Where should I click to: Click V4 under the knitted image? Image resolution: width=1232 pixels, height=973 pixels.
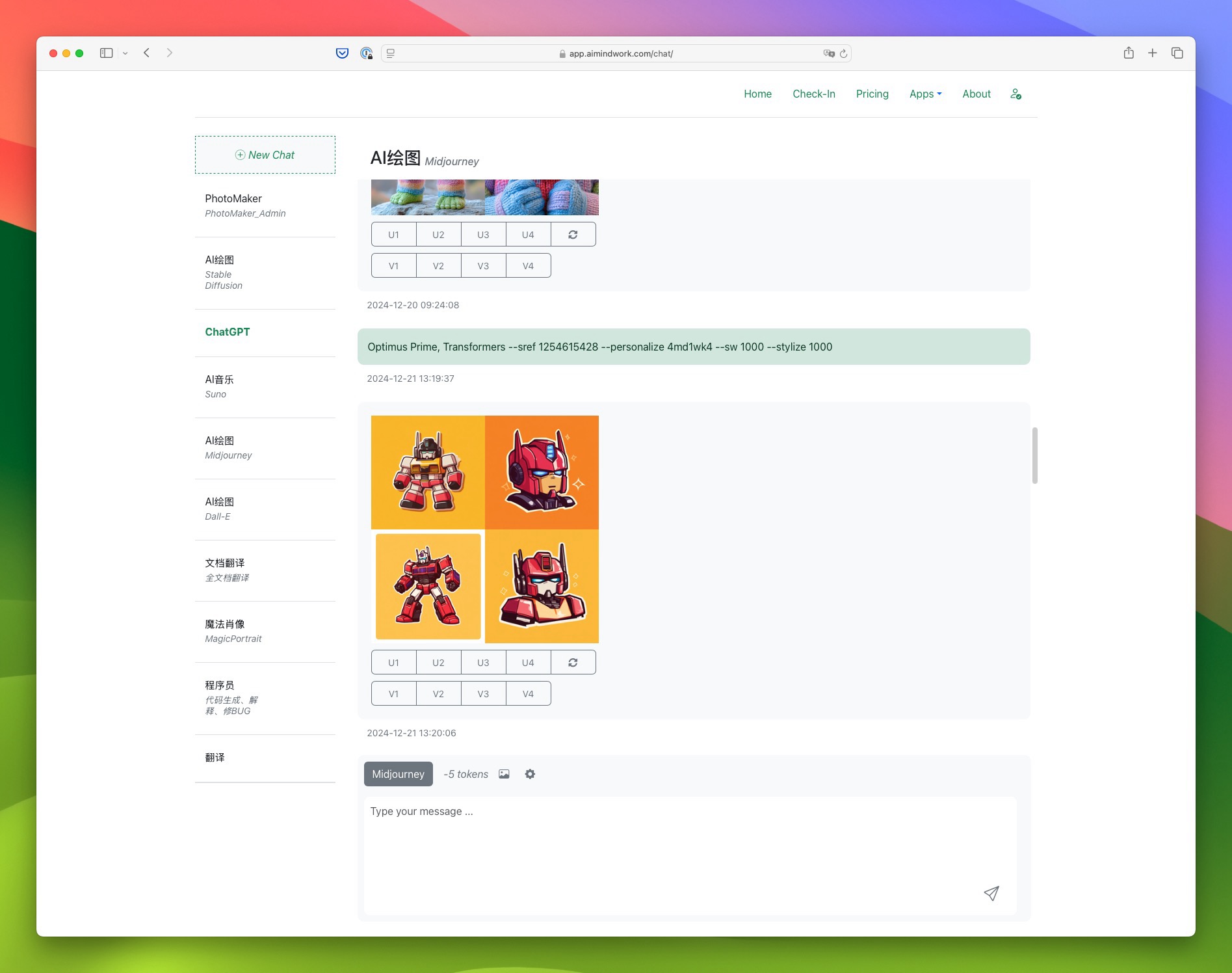coord(528,266)
